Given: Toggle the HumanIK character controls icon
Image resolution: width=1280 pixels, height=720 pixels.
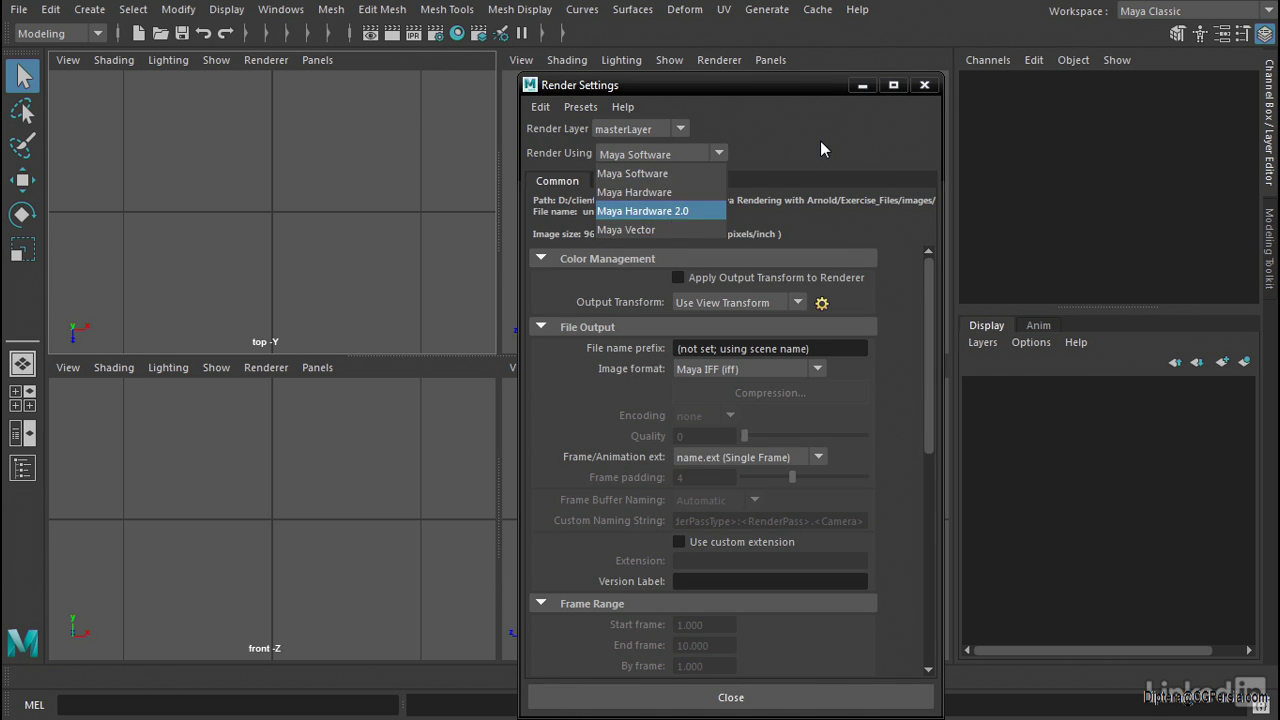Looking at the screenshot, I should 1200,33.
